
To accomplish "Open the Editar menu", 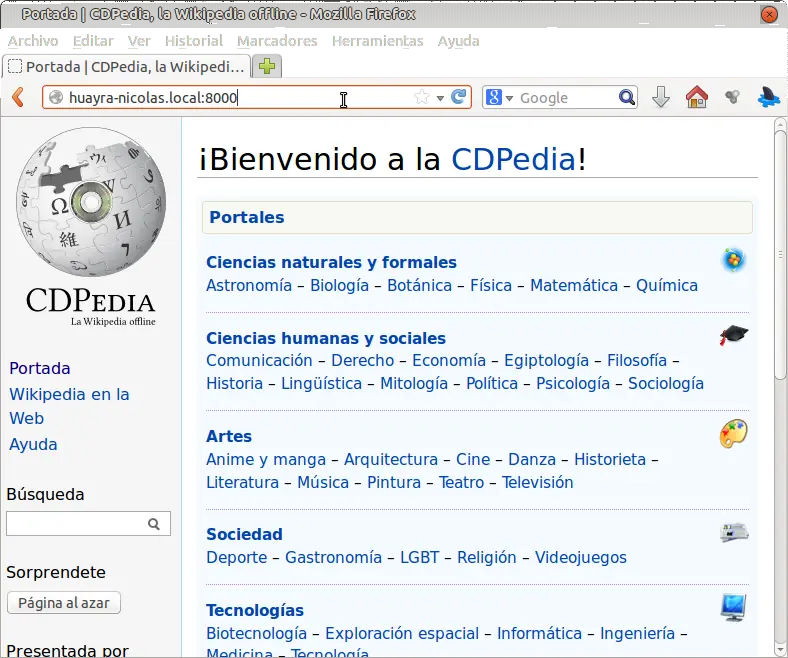I will click(x=93, y=41).
